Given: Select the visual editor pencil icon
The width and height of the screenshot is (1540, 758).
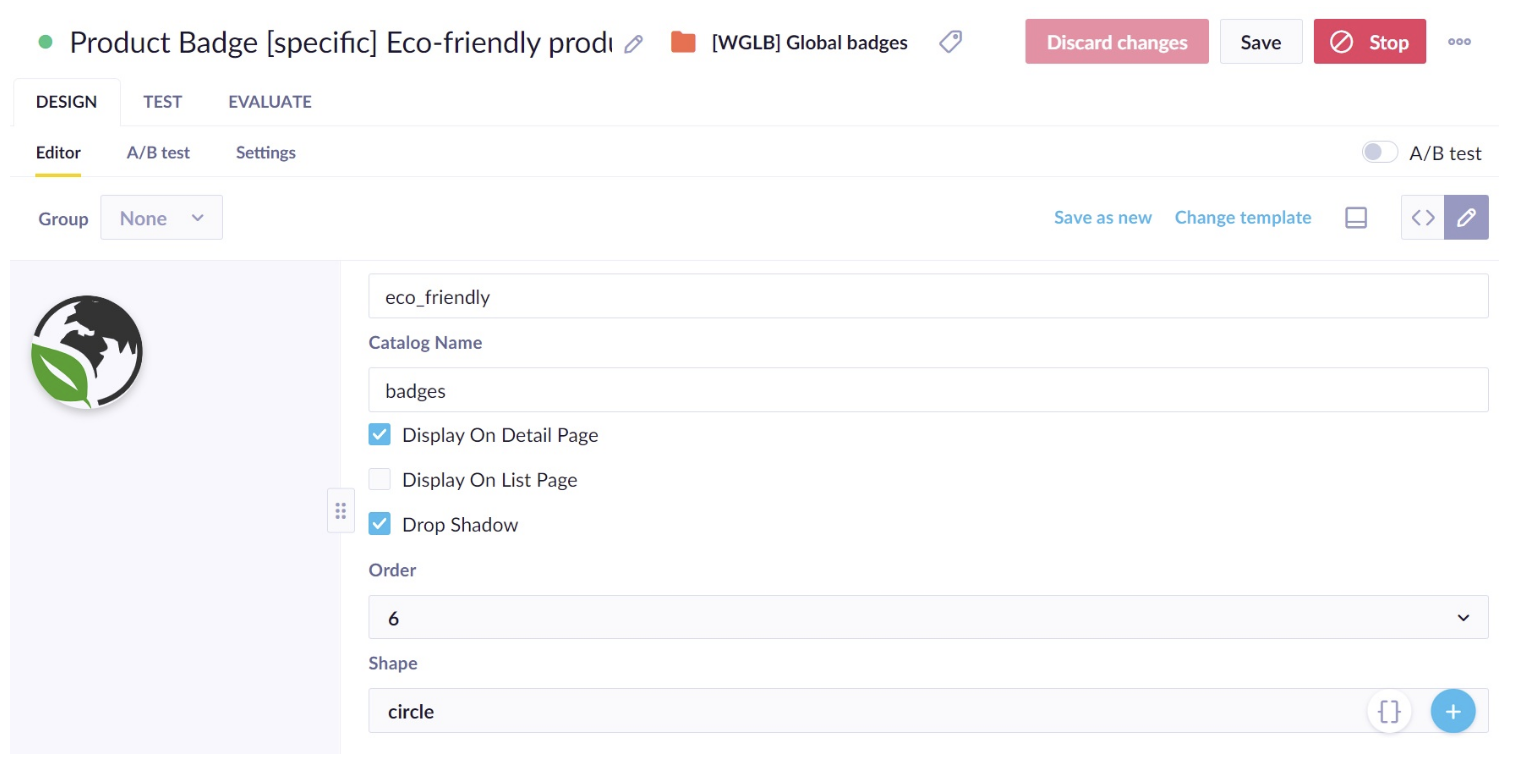Looking at the screenshot, I should click(x=1466, y=217).
